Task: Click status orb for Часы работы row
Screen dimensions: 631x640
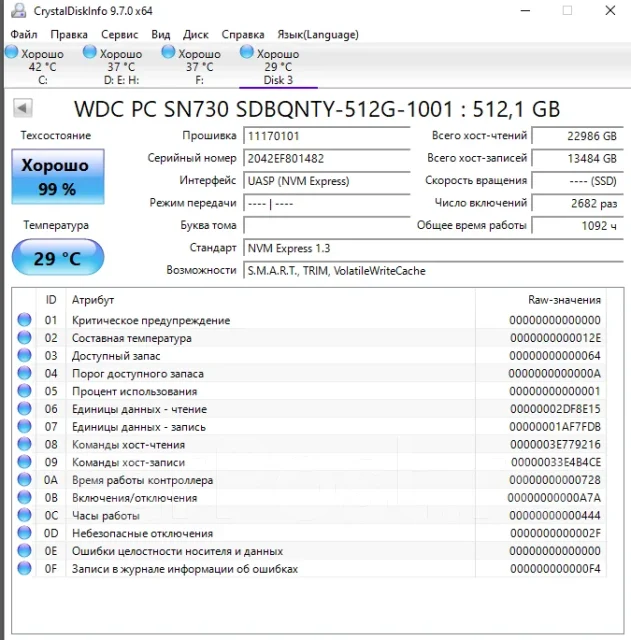Action: tap(24, 515)
